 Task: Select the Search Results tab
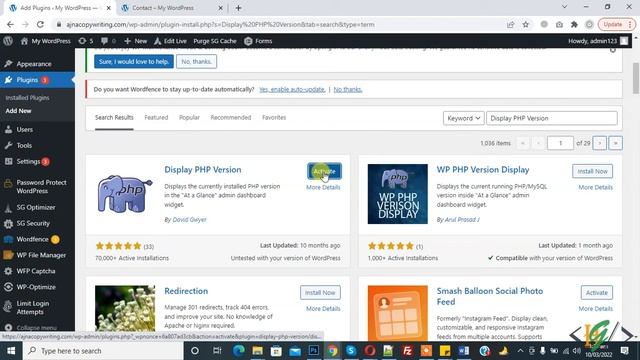pos(114,118)
